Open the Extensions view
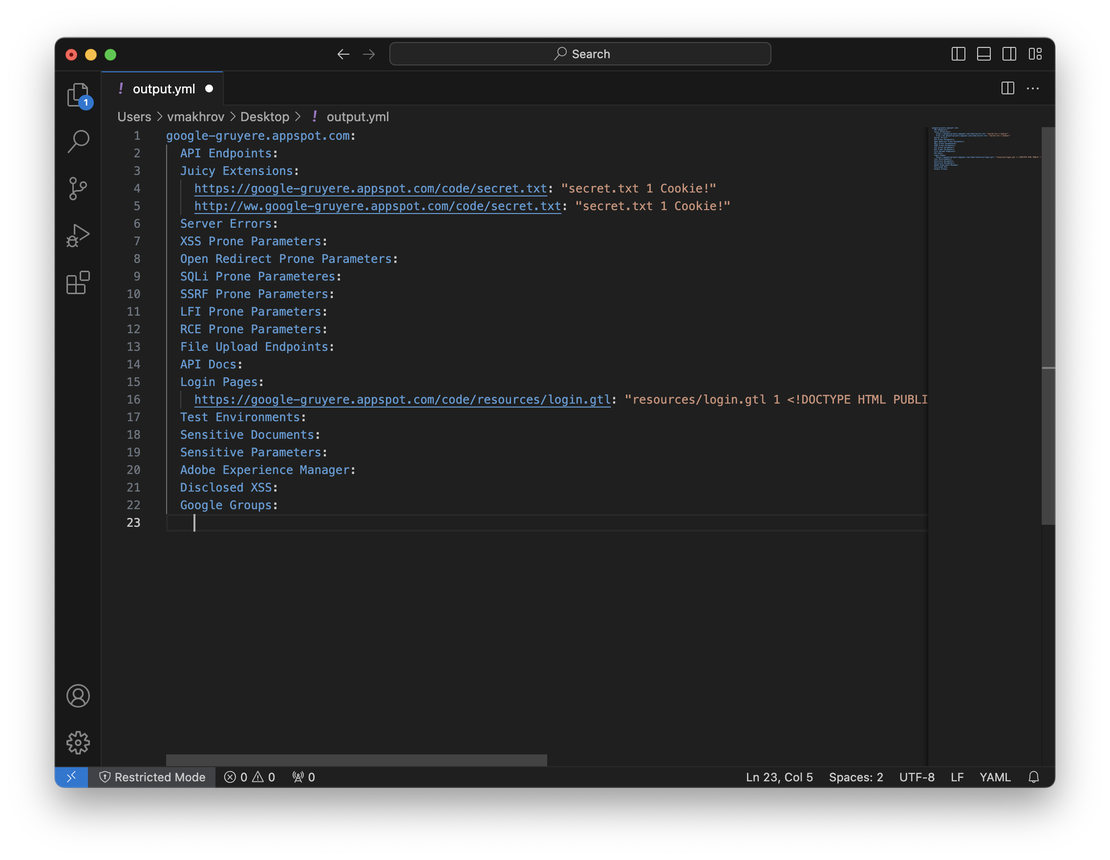Screen dimensions: 1110x860 [x=78, y=283]
